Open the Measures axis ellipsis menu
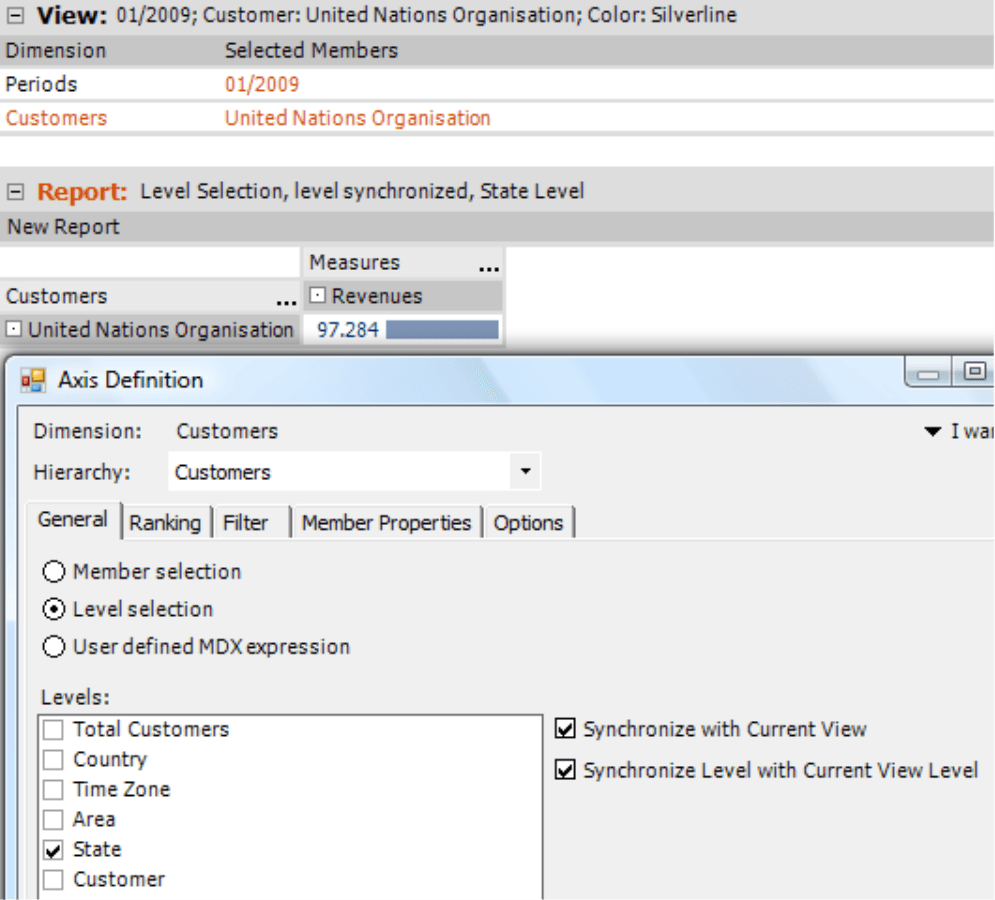 [489, 267]
